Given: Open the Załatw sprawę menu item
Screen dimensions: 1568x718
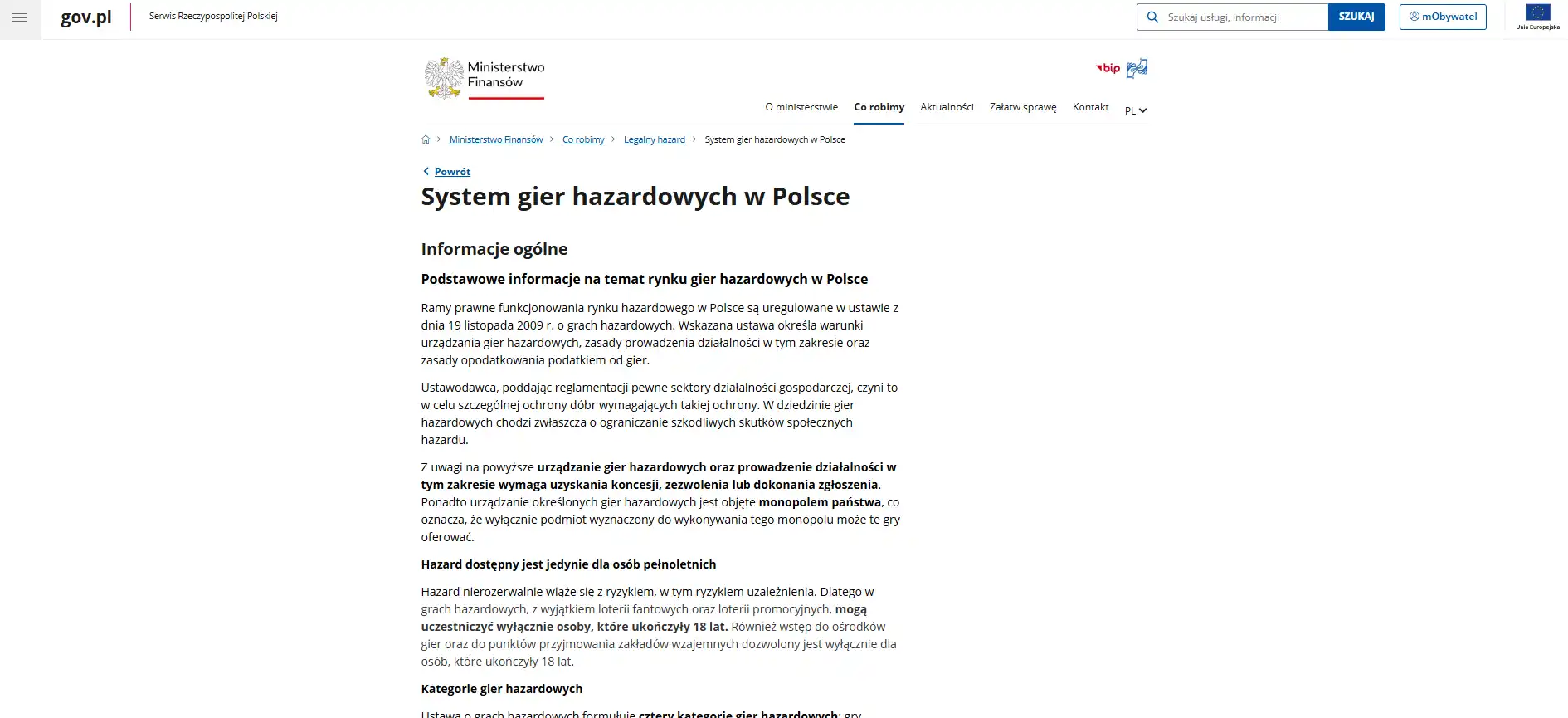Looking at the screenshot, I should 1023,107.
